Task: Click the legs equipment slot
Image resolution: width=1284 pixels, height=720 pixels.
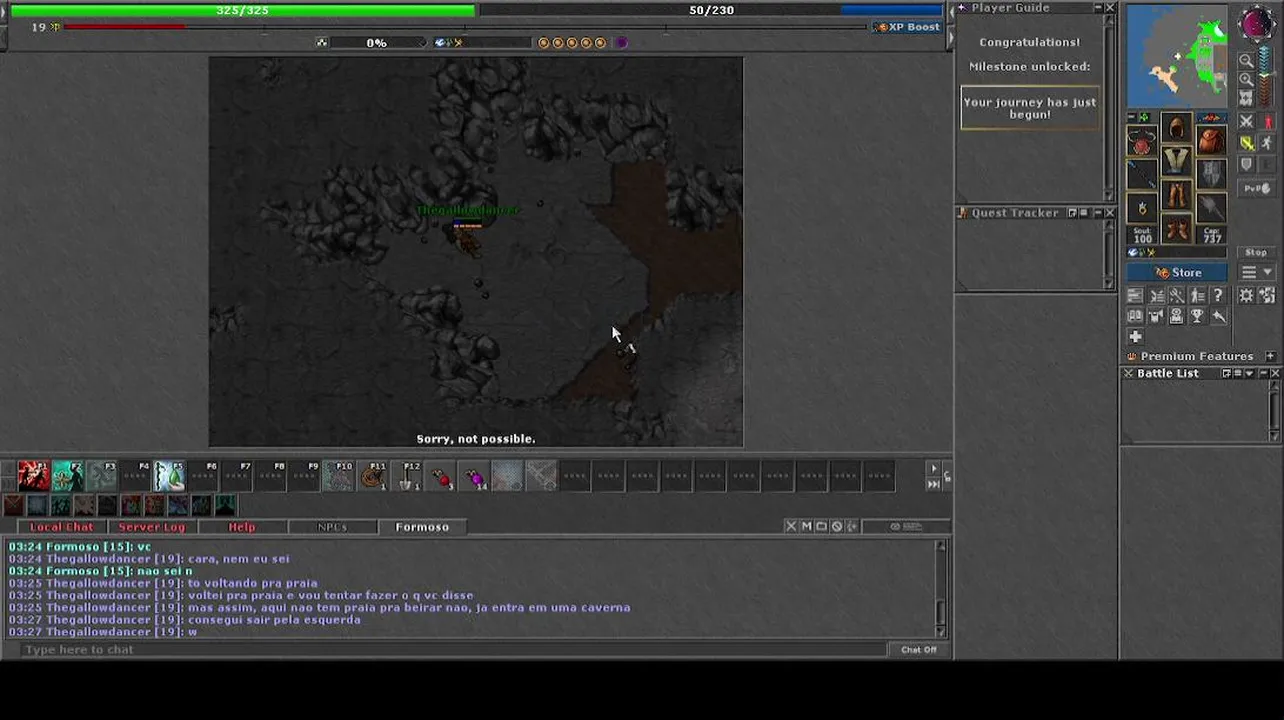Action: click(1176, 195)
